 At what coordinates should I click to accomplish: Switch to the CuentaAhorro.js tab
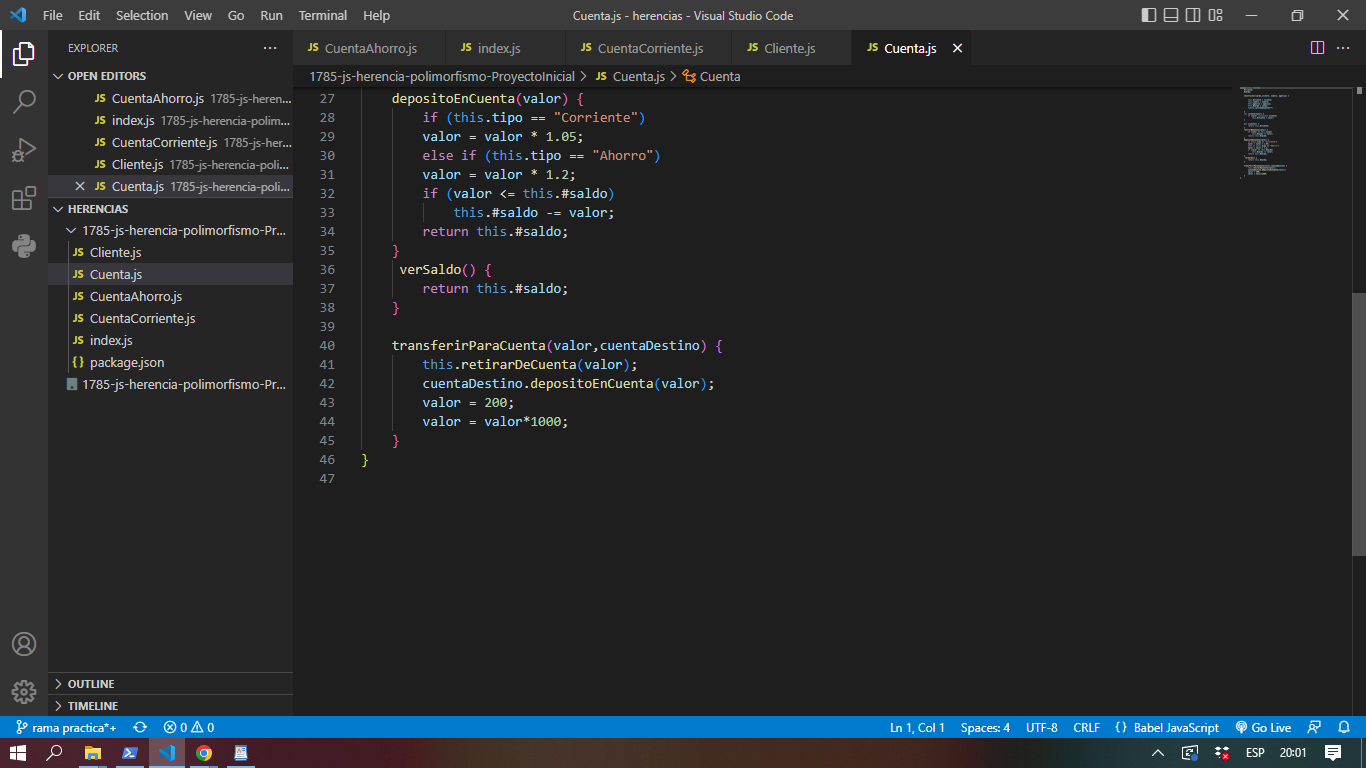click(x=369, y=48)
